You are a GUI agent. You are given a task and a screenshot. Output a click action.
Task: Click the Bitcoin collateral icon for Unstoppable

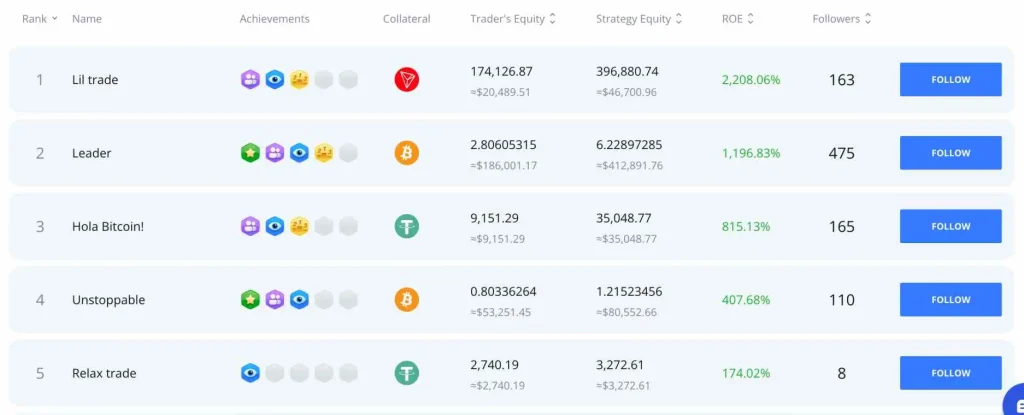point(406,300)
